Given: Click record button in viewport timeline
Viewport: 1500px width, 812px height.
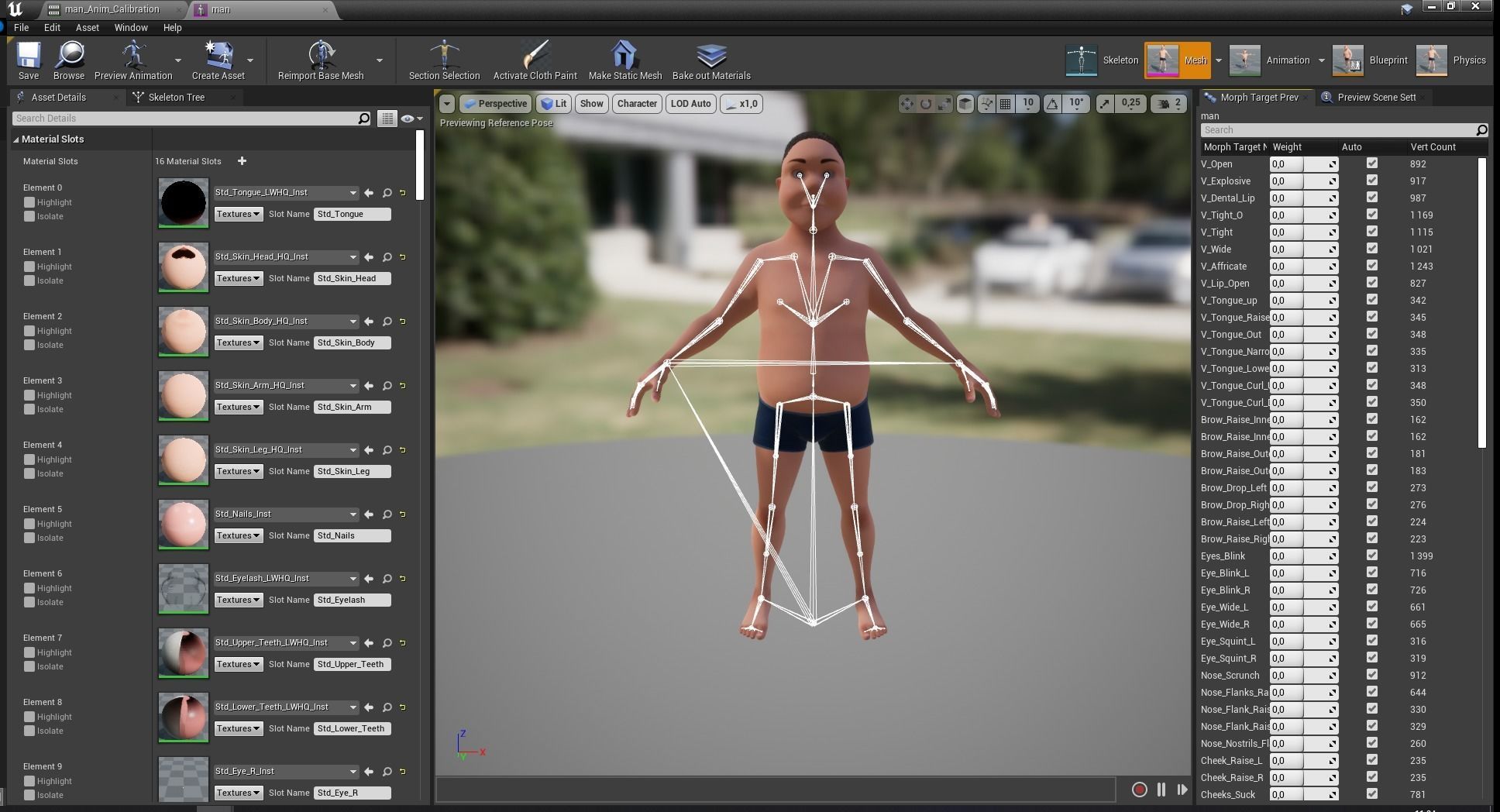Looking at the screenshot, I should pyautogui.click(x=1139, y=790).
